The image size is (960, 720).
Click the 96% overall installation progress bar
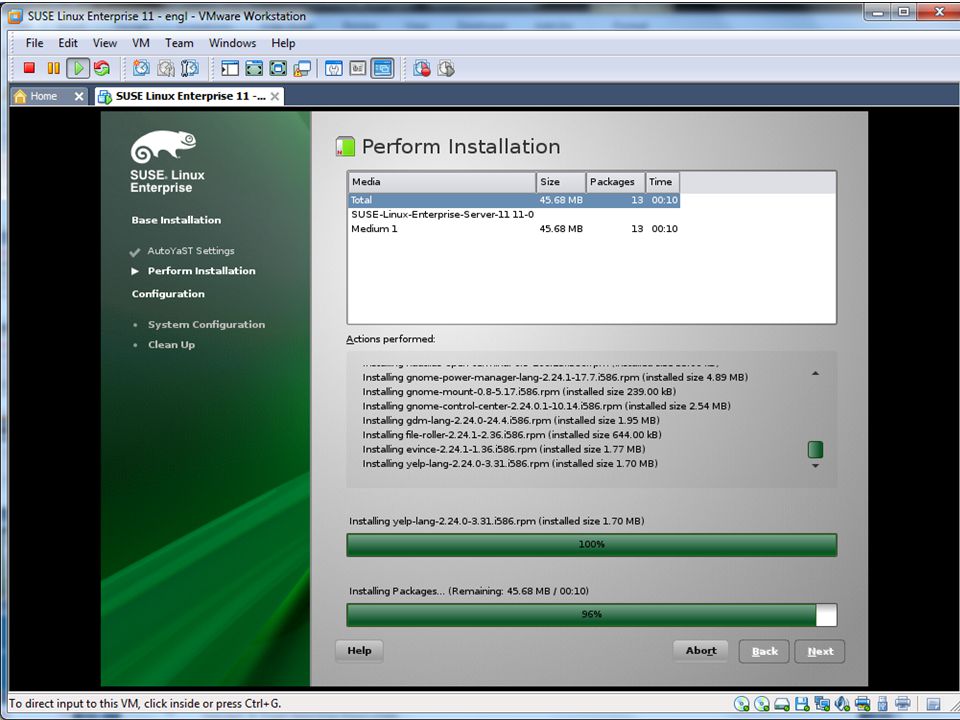(x=591, y=615)
